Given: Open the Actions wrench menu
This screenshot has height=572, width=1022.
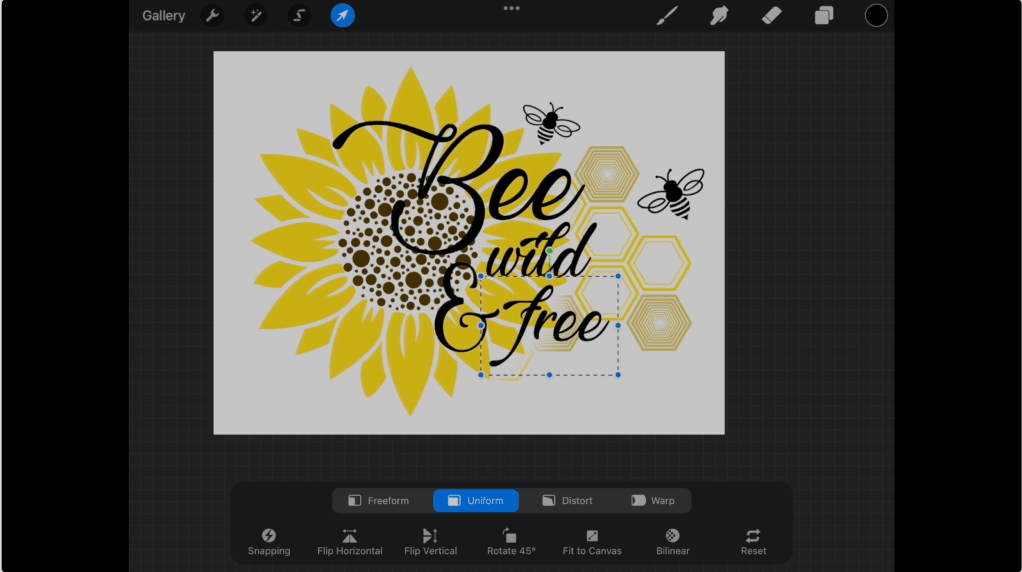Looking at the screenshot, I should (x=212, y=15).
